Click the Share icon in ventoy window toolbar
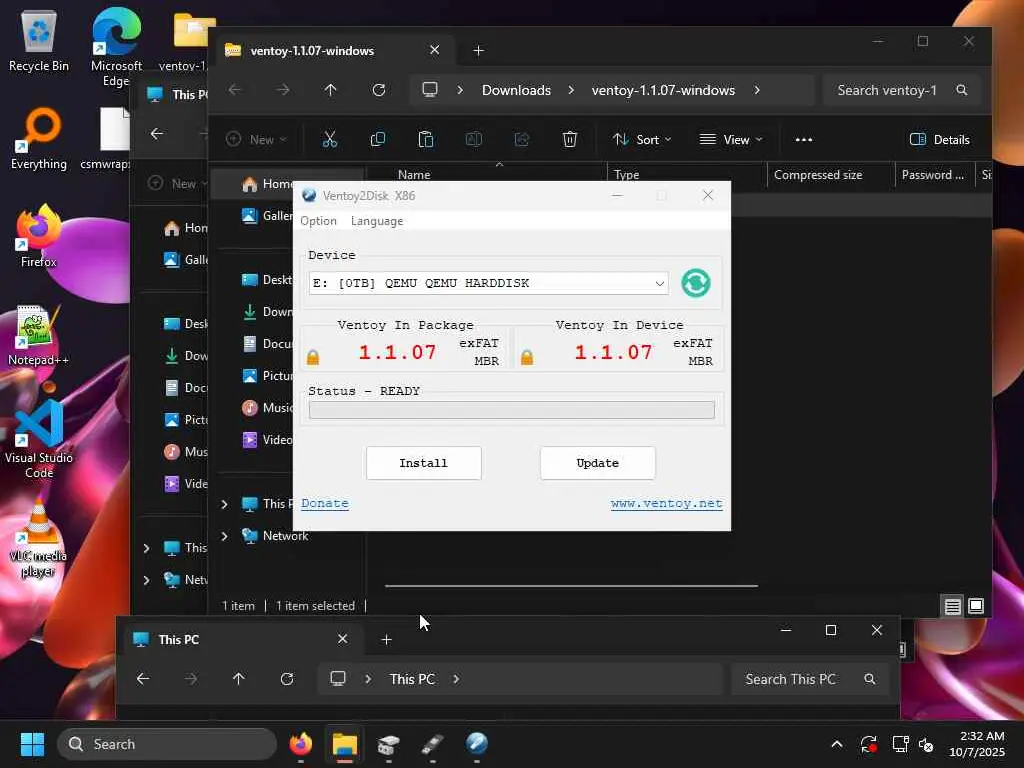The height and width of the screenshot is (768, 1024). 522,139
